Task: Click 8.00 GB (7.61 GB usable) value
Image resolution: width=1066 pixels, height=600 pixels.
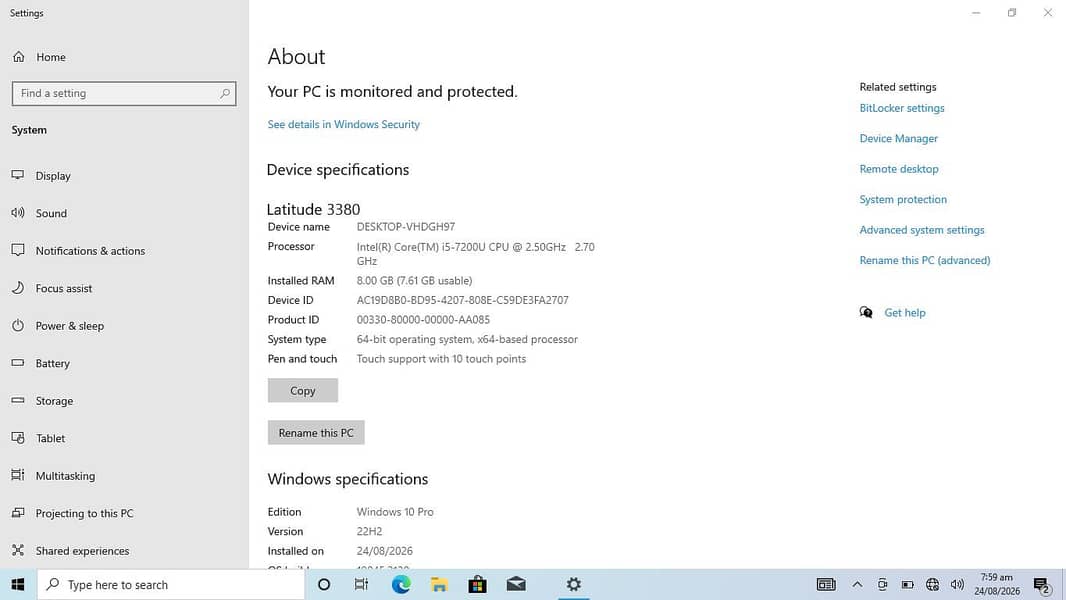Action: pos(414,281)
